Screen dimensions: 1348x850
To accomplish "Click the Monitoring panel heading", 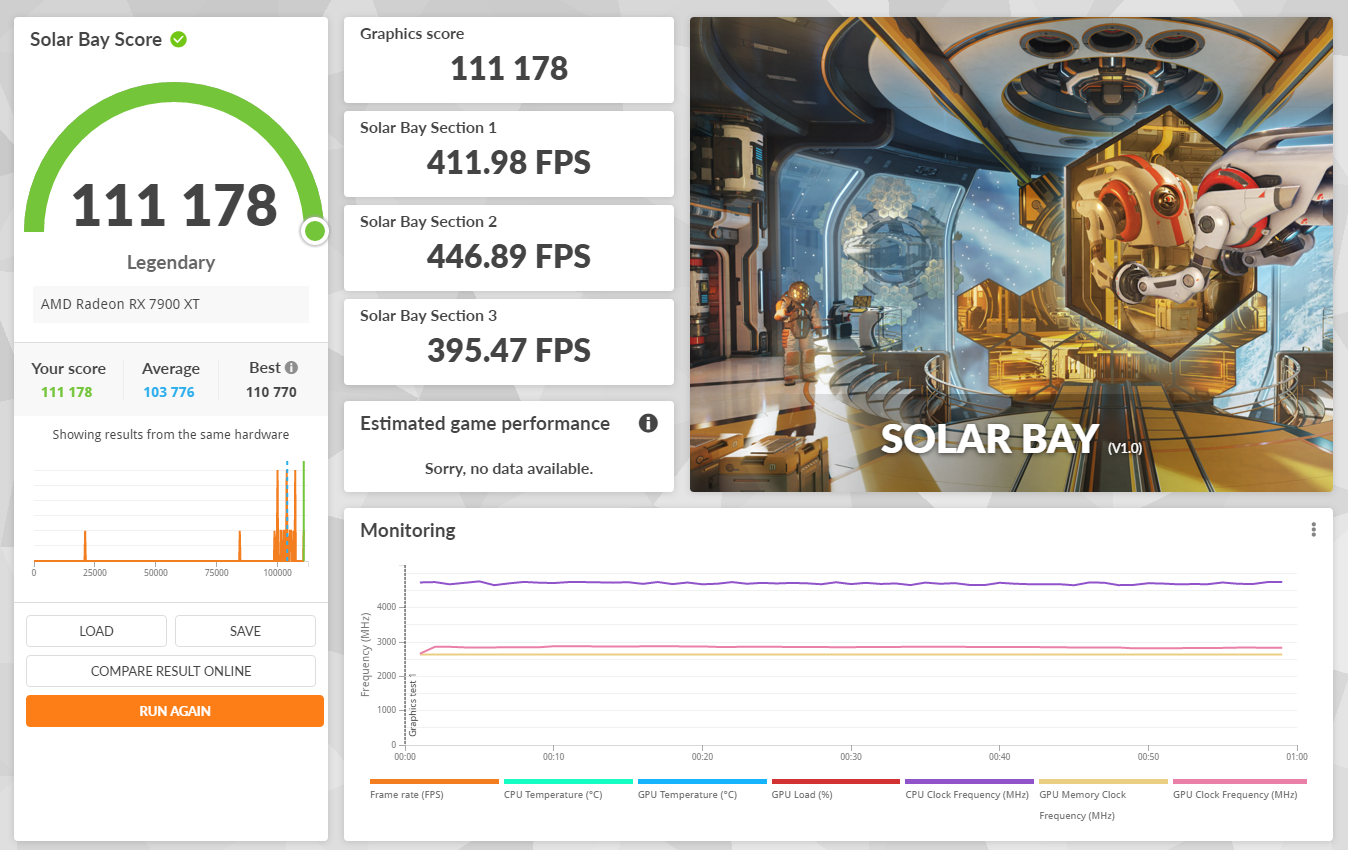I will (408, 530).
